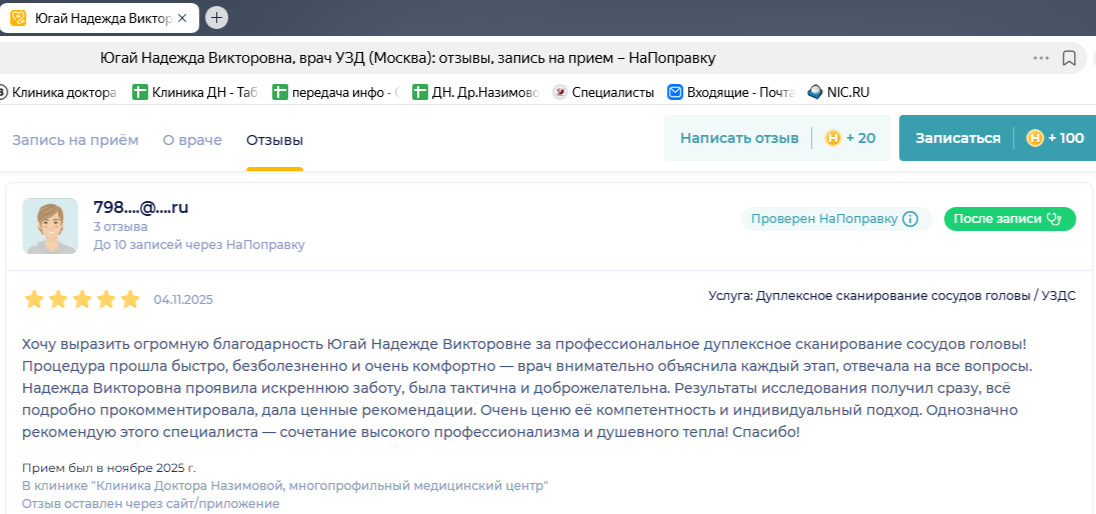The image size is (1096, 514).
Task: Open the Входящие - Почта mail bookmark
Action: coord(730,92)
